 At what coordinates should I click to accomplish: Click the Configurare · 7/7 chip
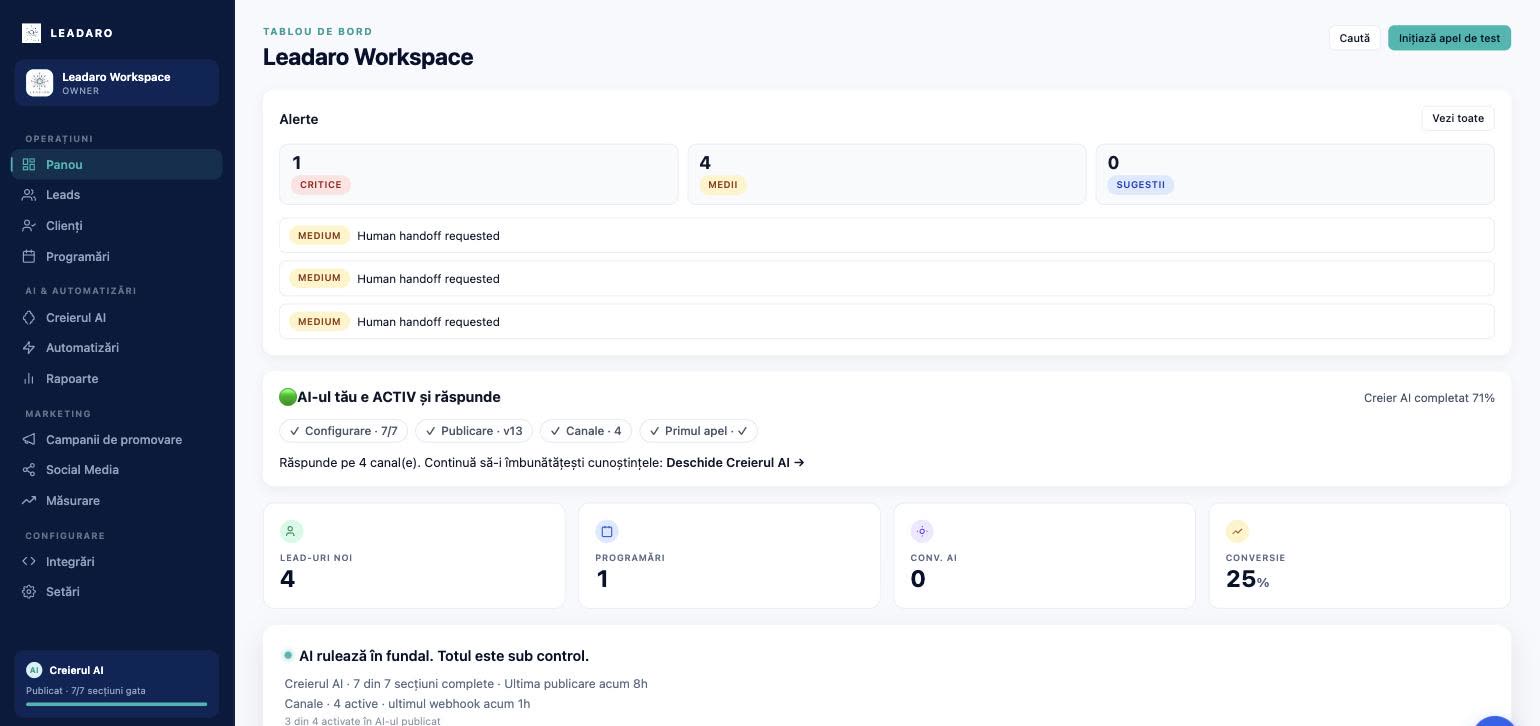[x=343, y=431]
